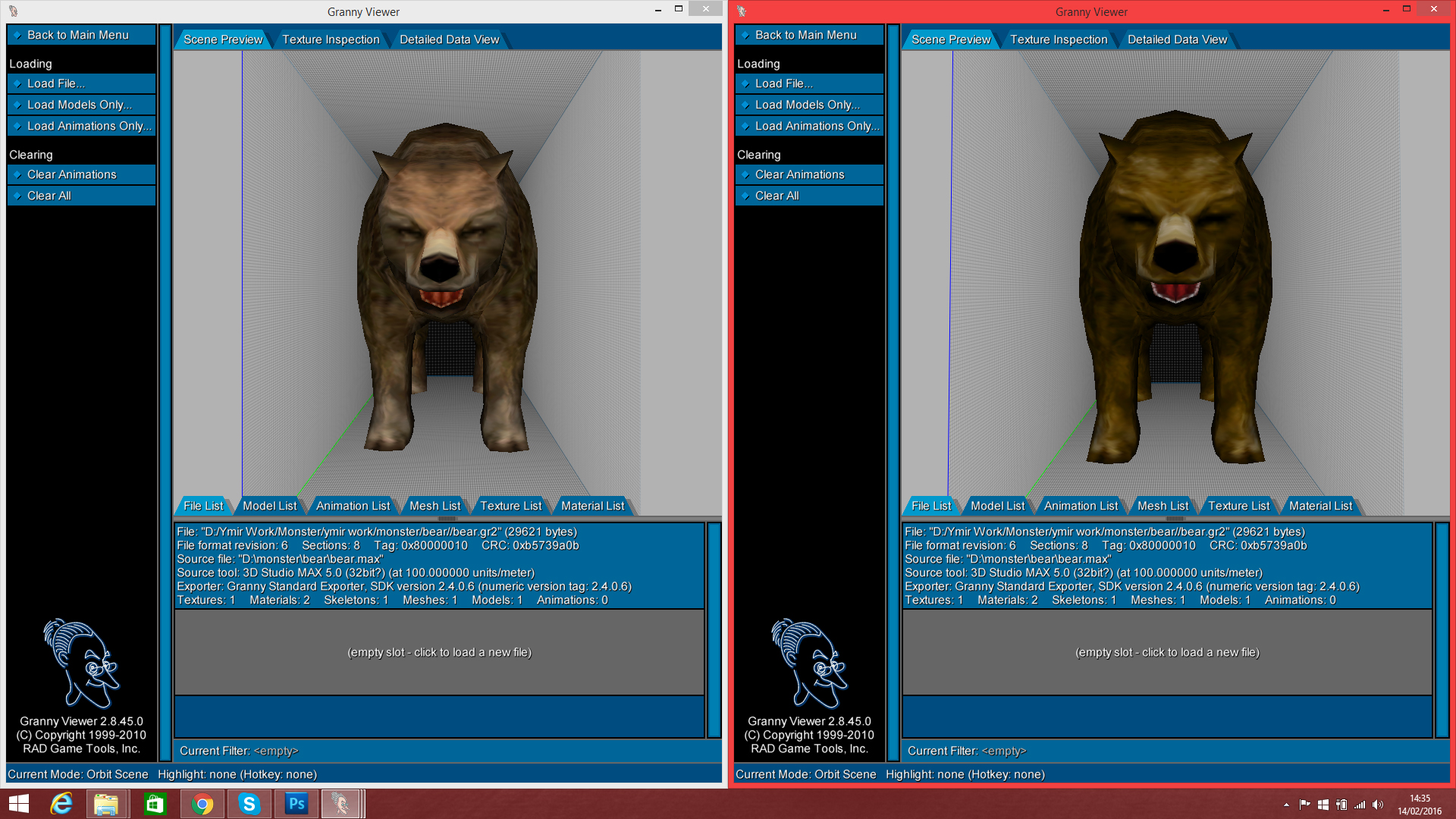Click Load Models Only... in left window

pyautogui.click(x=81, y=105)
